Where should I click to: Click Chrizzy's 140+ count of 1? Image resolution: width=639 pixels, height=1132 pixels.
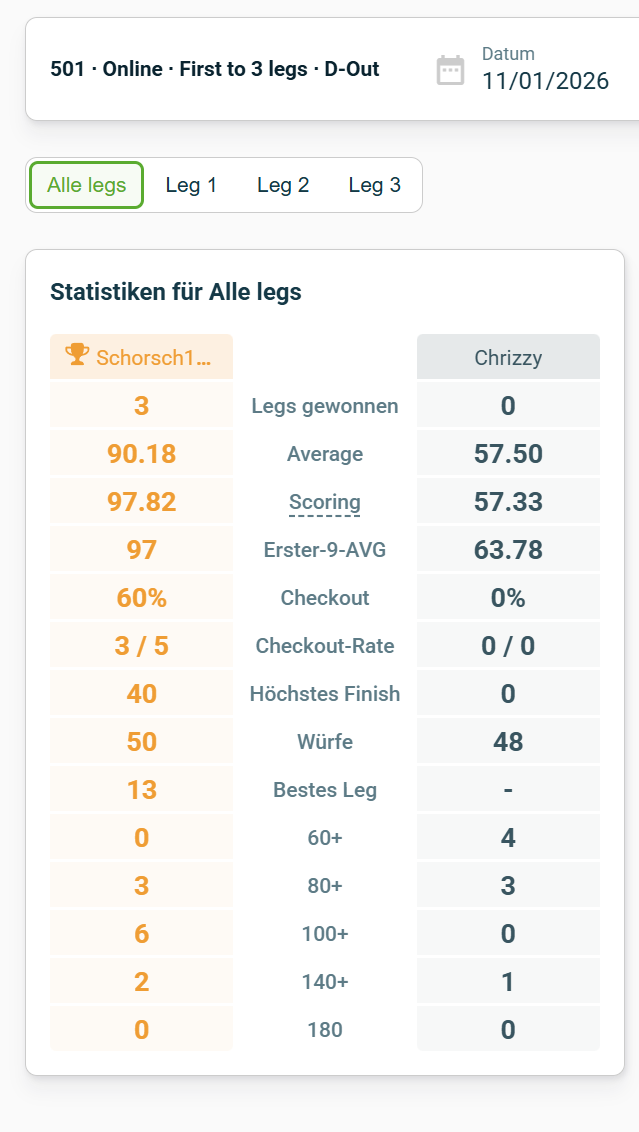point(507,981)
